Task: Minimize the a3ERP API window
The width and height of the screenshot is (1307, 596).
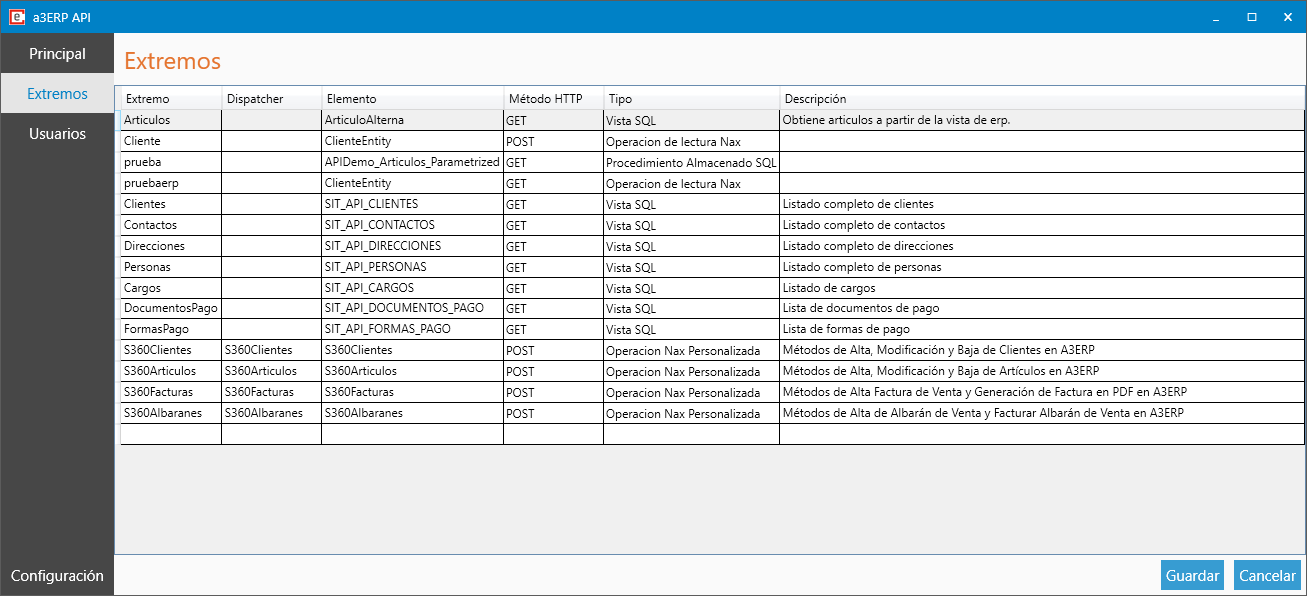Action: point(1216,17)
